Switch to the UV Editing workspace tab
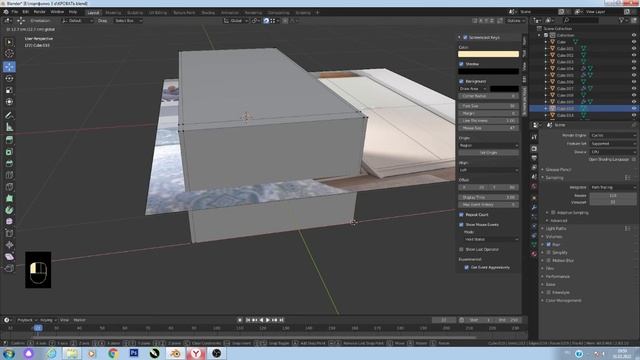 [x=158, y=13]
